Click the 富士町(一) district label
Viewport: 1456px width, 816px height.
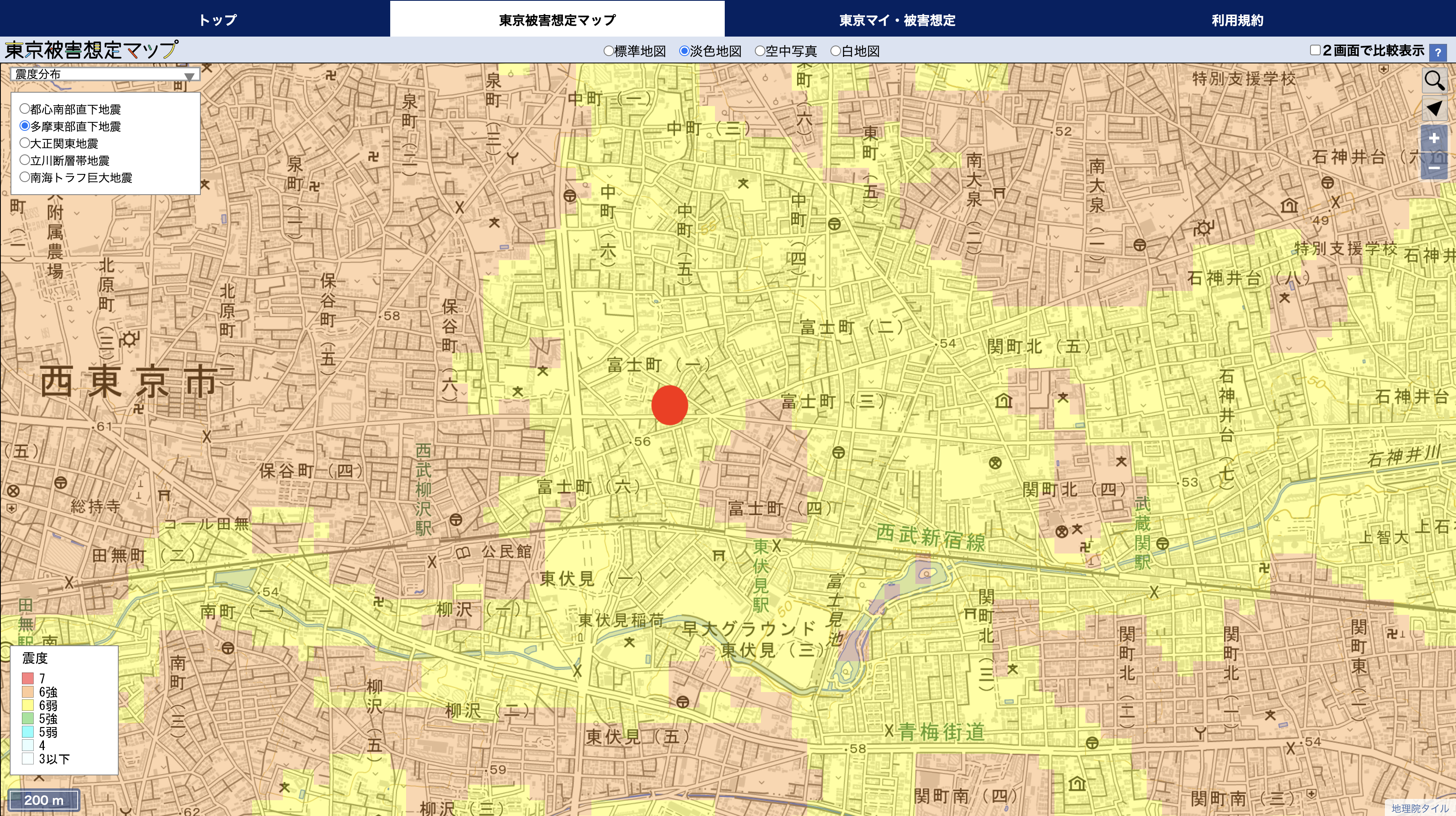point(658,365)
